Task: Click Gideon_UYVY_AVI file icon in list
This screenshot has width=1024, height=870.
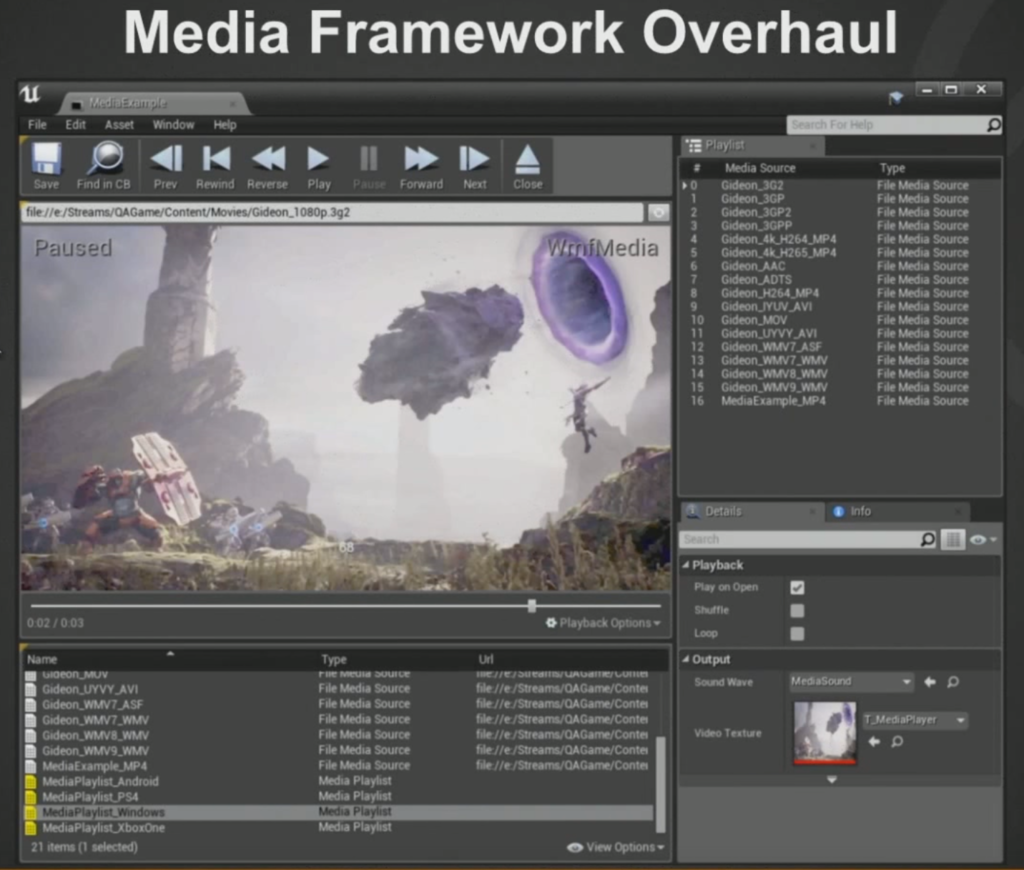Action: [x=31, y=689]
